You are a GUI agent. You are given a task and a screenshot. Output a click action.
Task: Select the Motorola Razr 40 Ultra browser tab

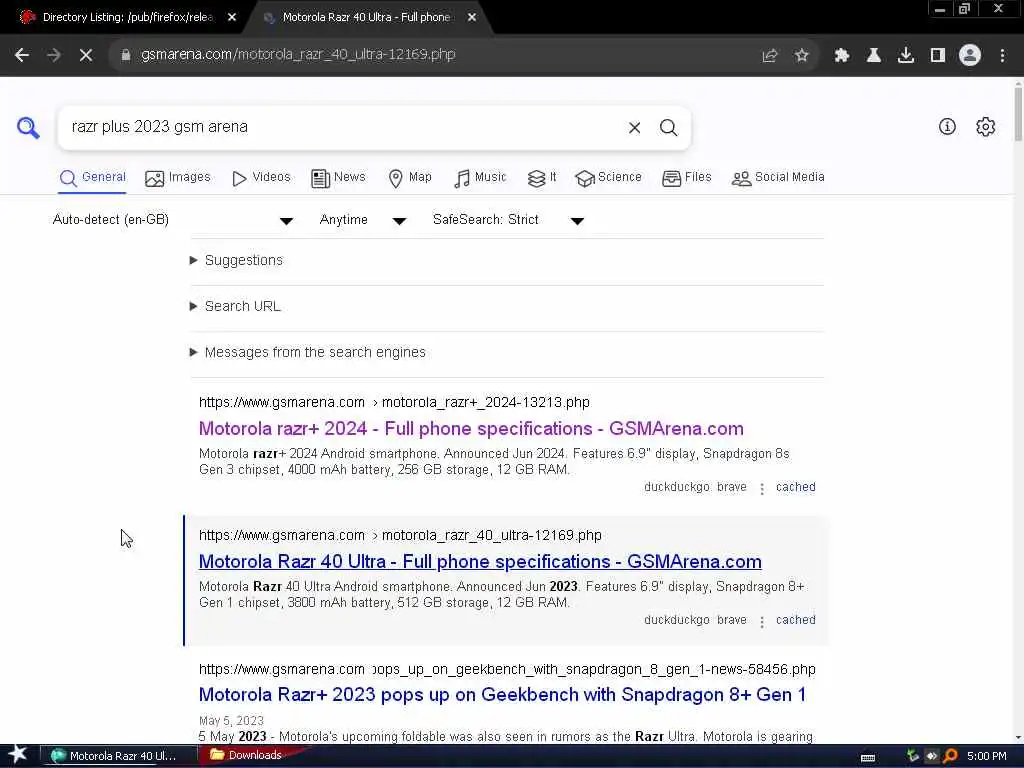[x=366, y=18]
